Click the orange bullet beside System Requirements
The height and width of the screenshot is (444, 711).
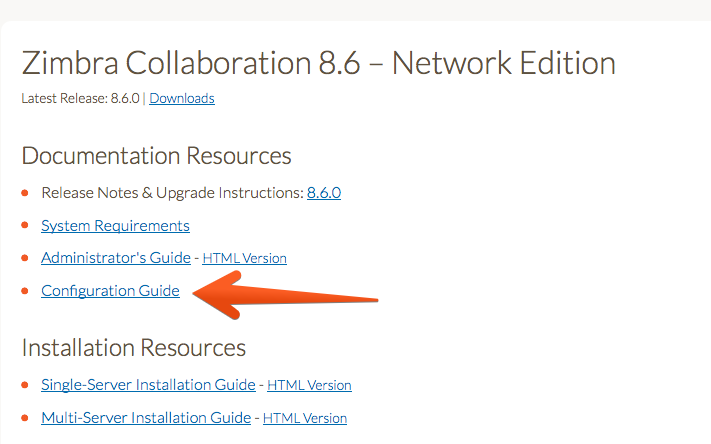pos(25,225)
